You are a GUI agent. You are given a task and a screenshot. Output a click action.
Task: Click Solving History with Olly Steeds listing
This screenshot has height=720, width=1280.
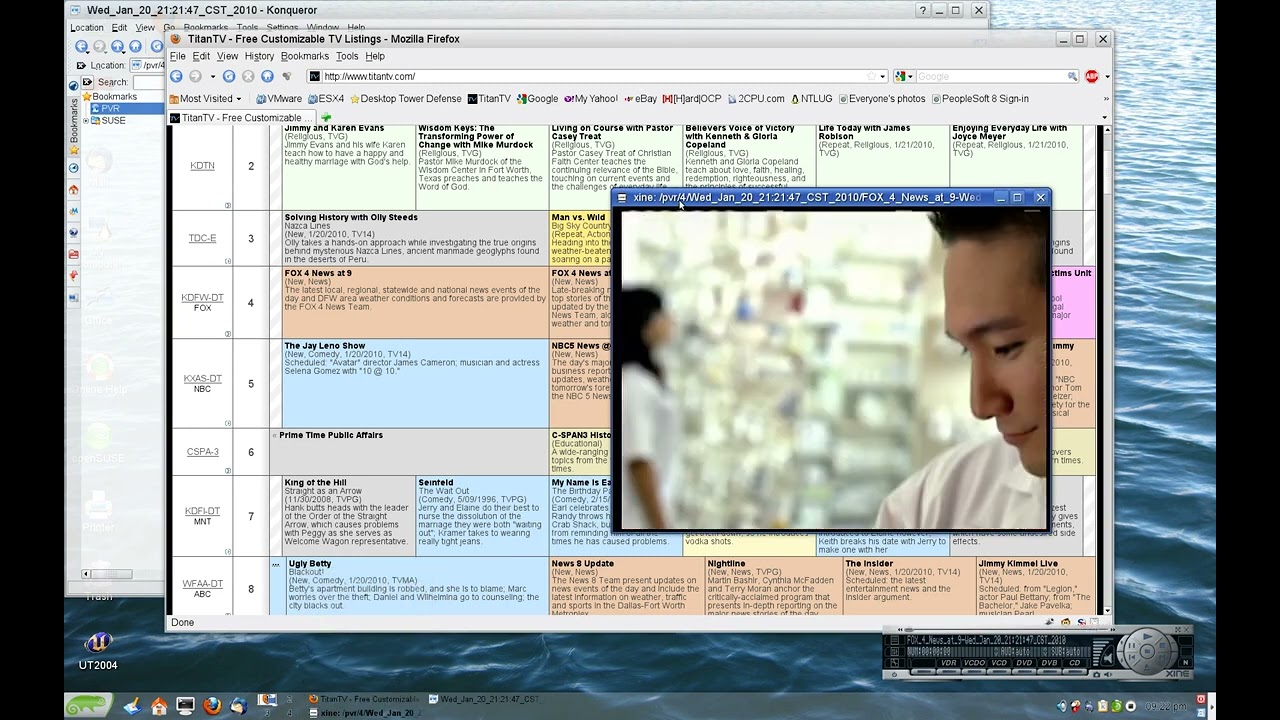(415, 238)
